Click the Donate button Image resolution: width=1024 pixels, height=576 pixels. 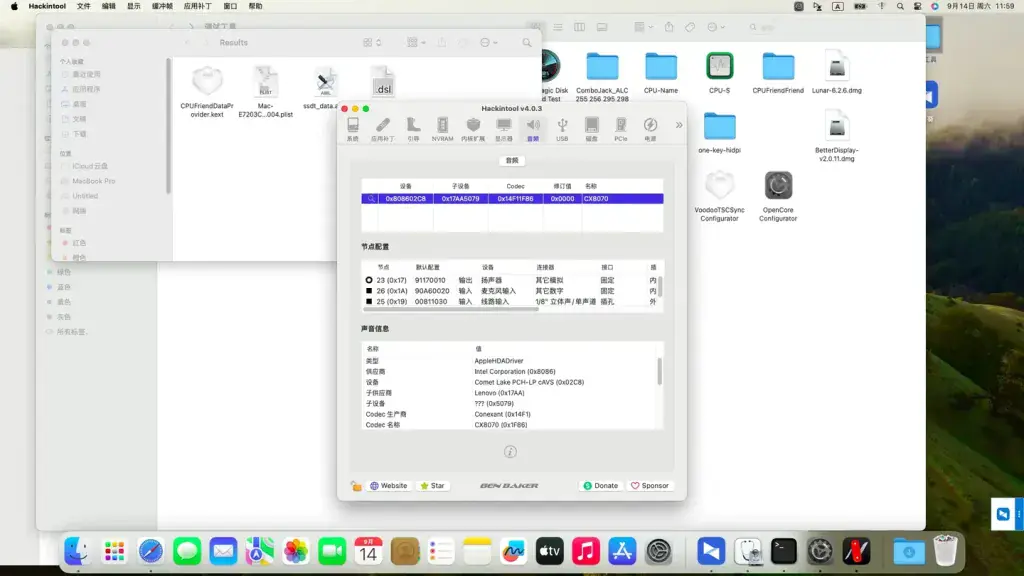point(600,486)
